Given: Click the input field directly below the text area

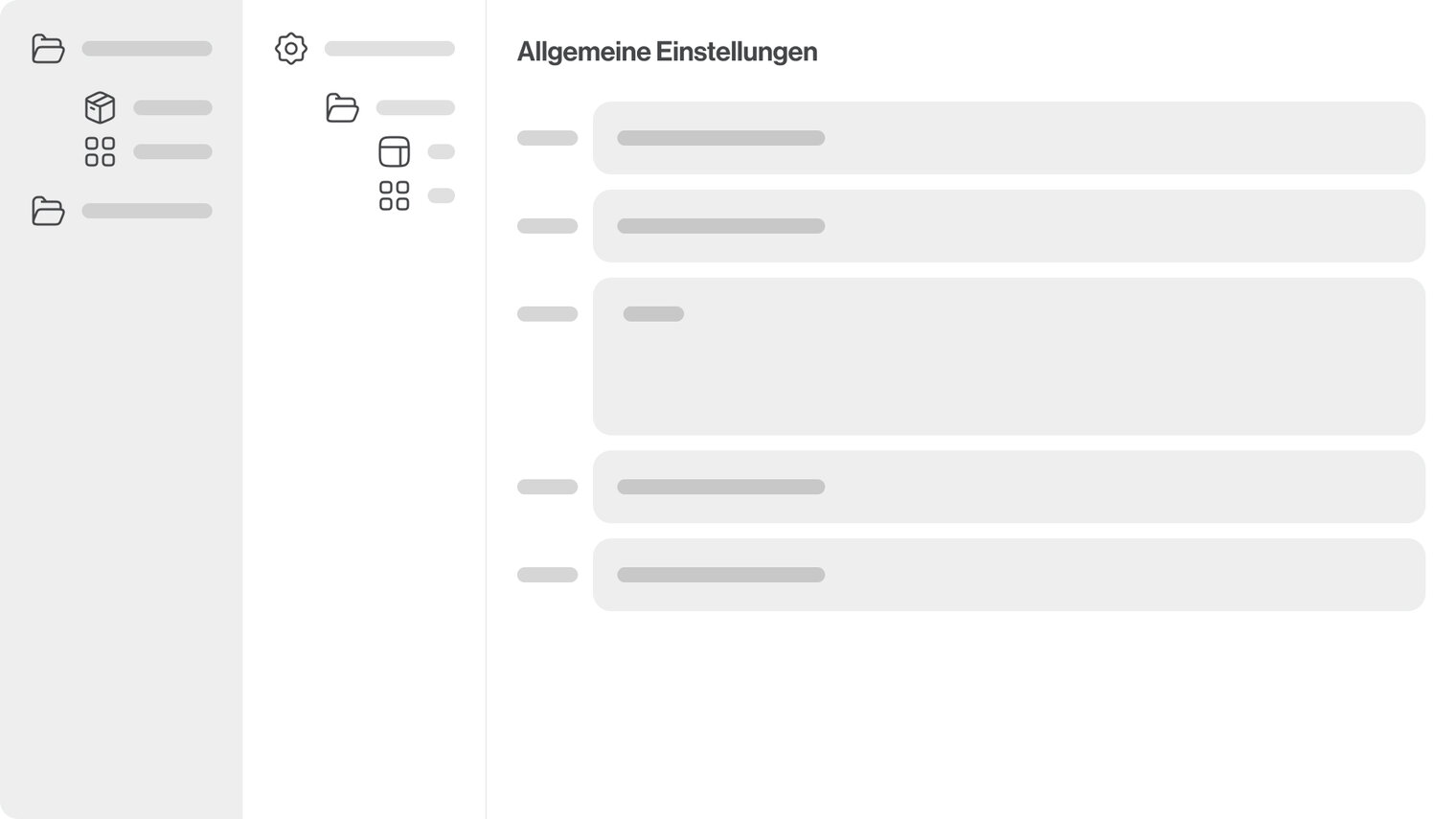Looking at the screenshot, I should click(1009, 487).
